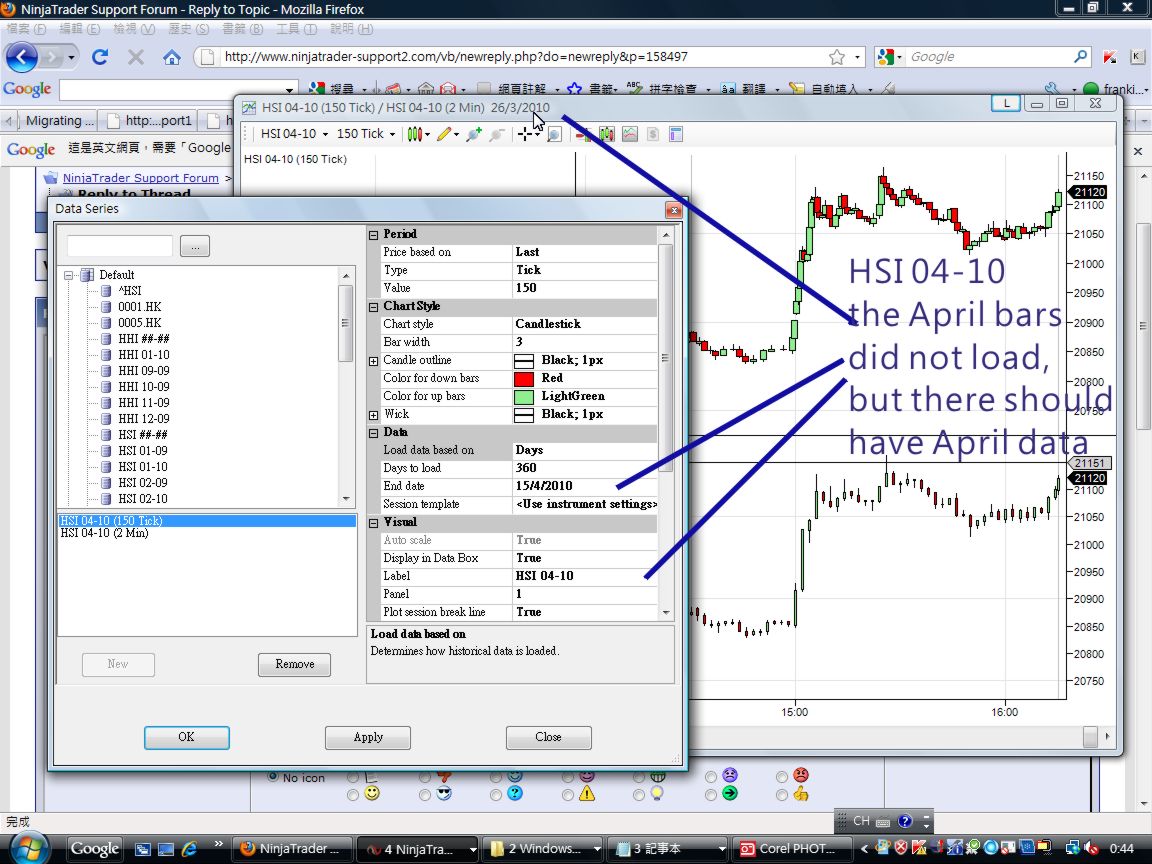Click the greyed Strategies dollar icon
This screenshot has width=1152, height=864.
652,134
